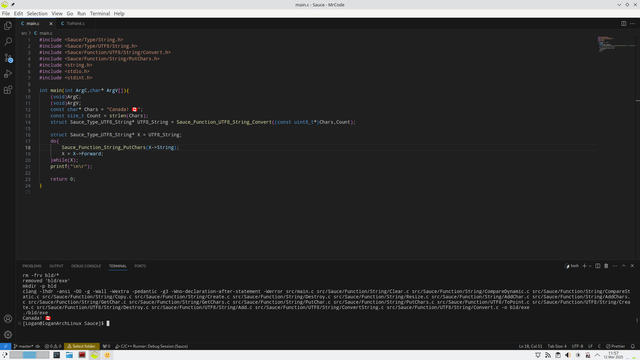The image size is (640, 360).
Task: Change language mode C in status bar
Action: pos(599,346)
